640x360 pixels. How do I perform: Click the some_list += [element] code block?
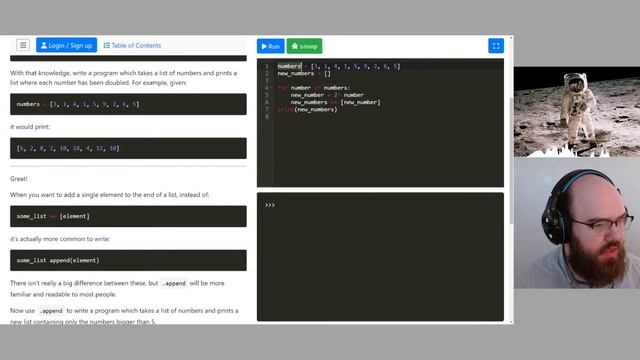[x=128, y=216]
